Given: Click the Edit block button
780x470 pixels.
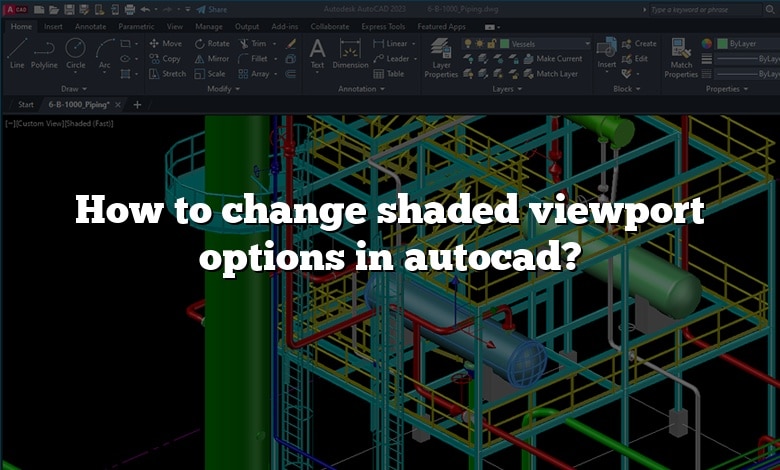Looking at the screenshot, I should pyautogui.click(x=635, y=59).
